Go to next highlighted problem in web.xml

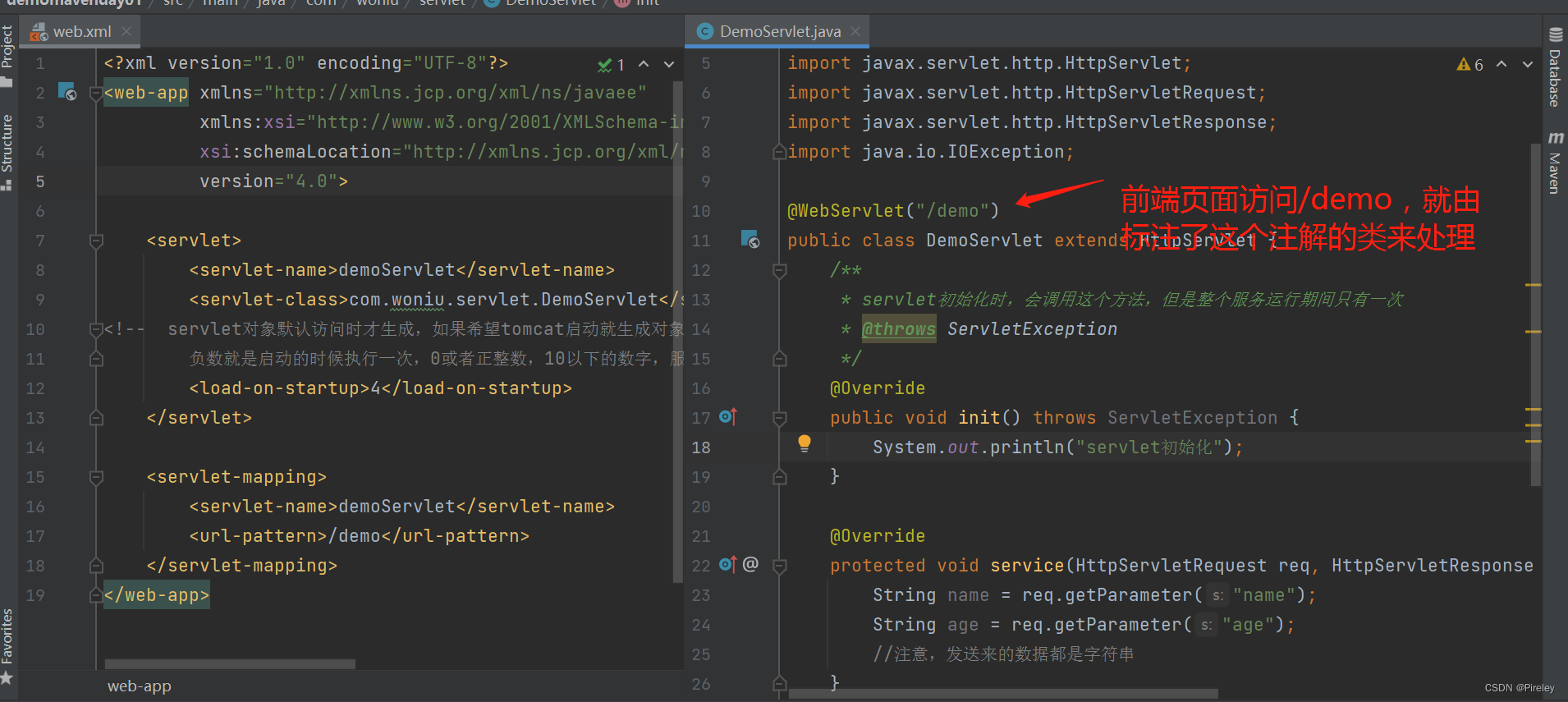coord(669,64)
